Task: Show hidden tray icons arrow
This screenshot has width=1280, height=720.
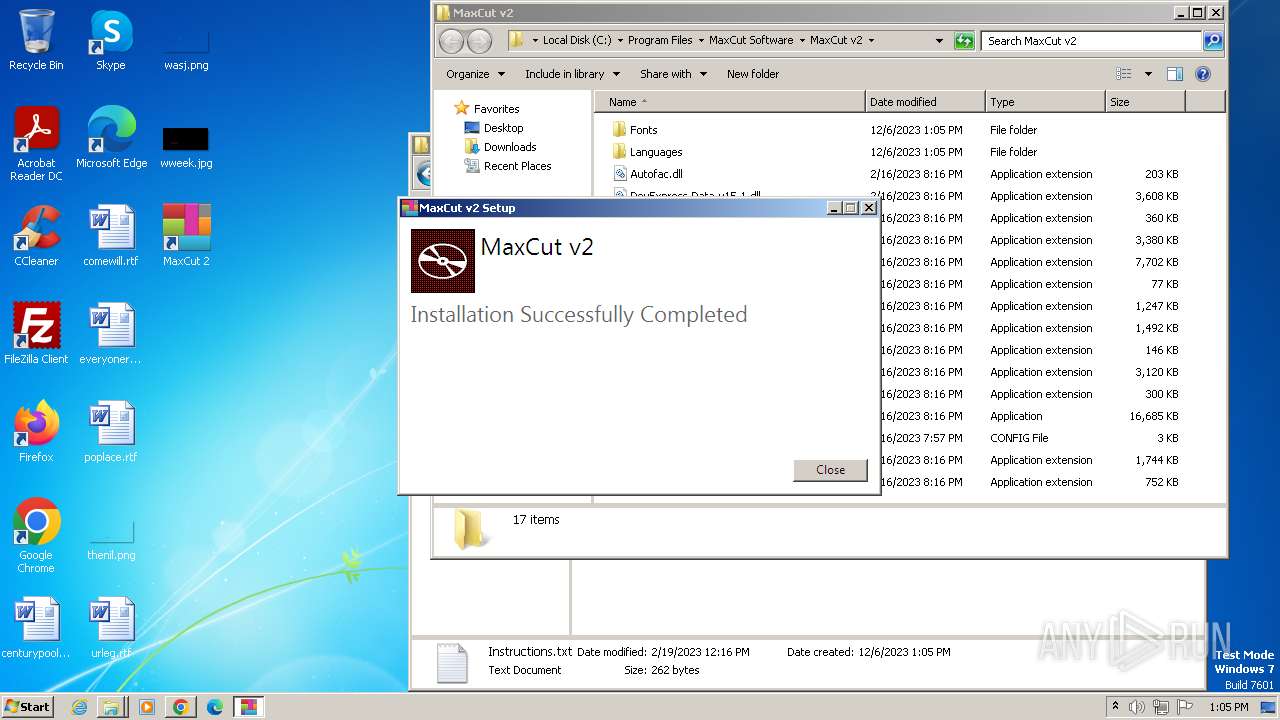Action: pyautogui.click(x=1115, y=706)
